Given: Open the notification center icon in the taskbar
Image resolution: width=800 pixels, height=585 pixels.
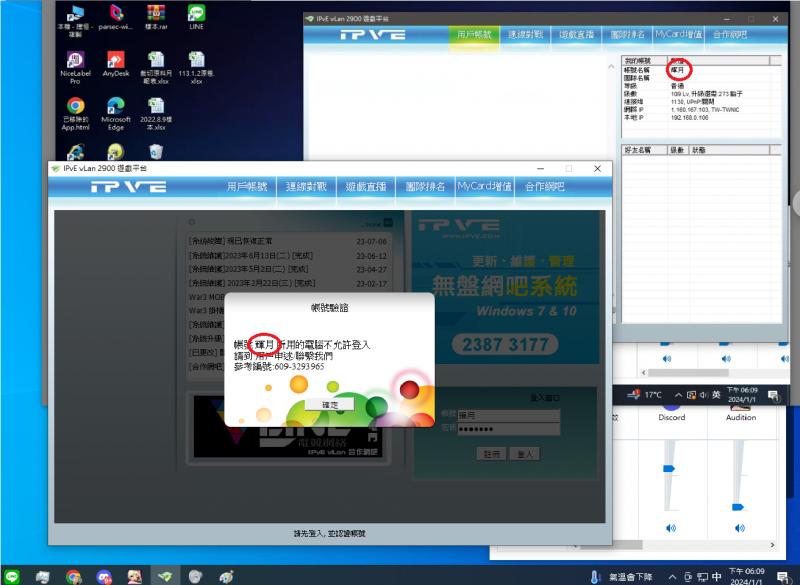Looking at the screenshot, I should [782, 574].
